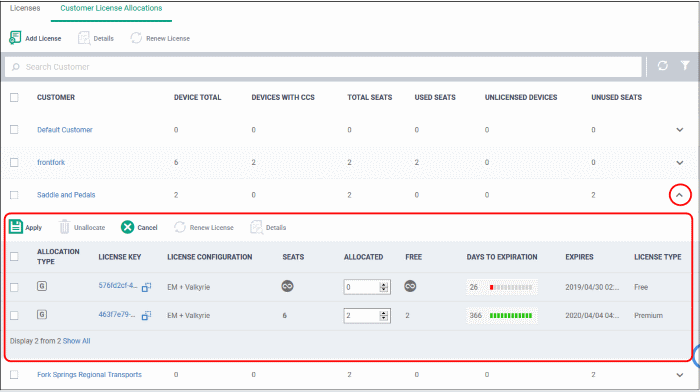The height and width of the screenshot is (392, 700).
Task: Click allocation type icon for Premium license
Action: (x=42, y=315)
